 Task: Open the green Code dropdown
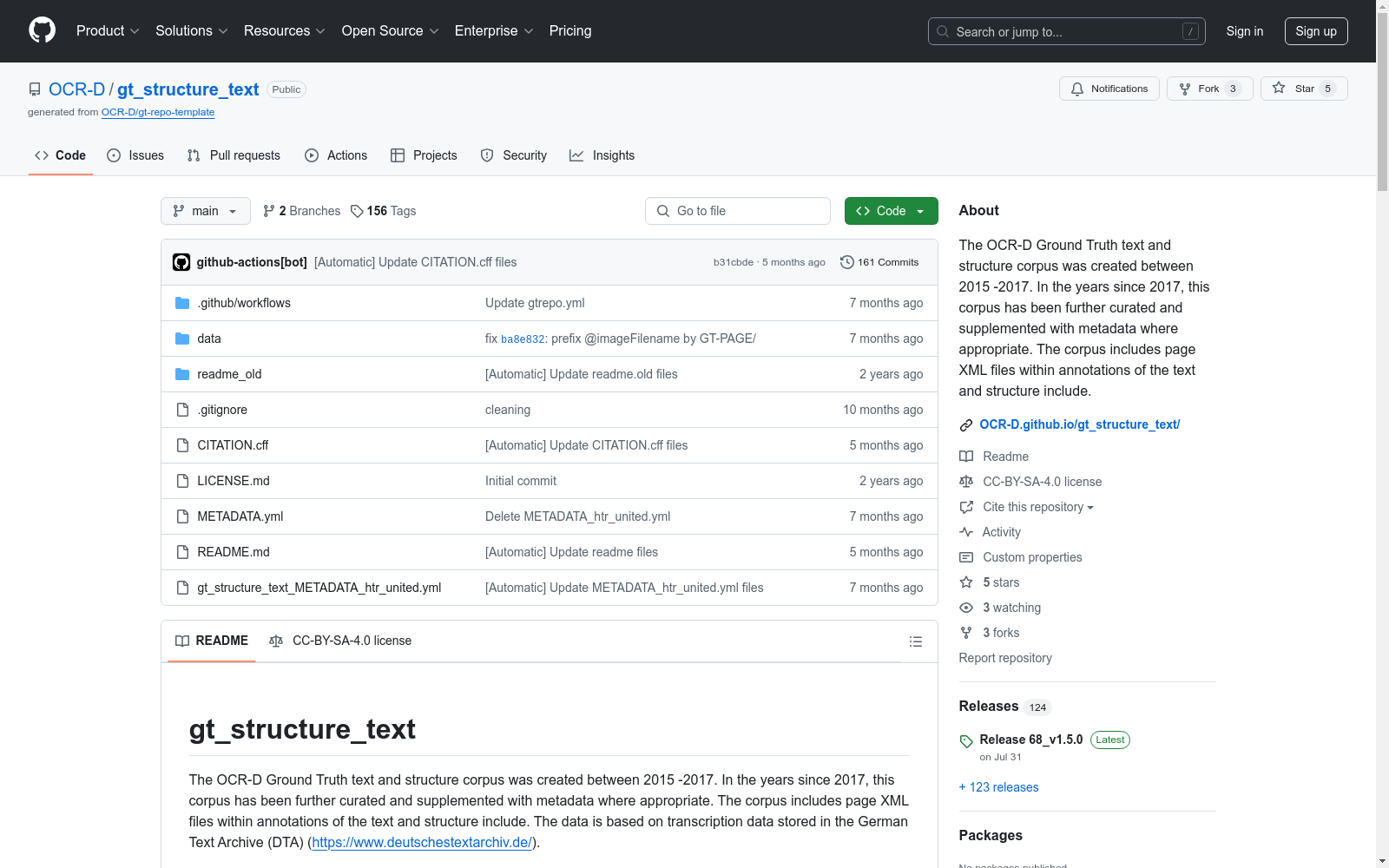892,211
